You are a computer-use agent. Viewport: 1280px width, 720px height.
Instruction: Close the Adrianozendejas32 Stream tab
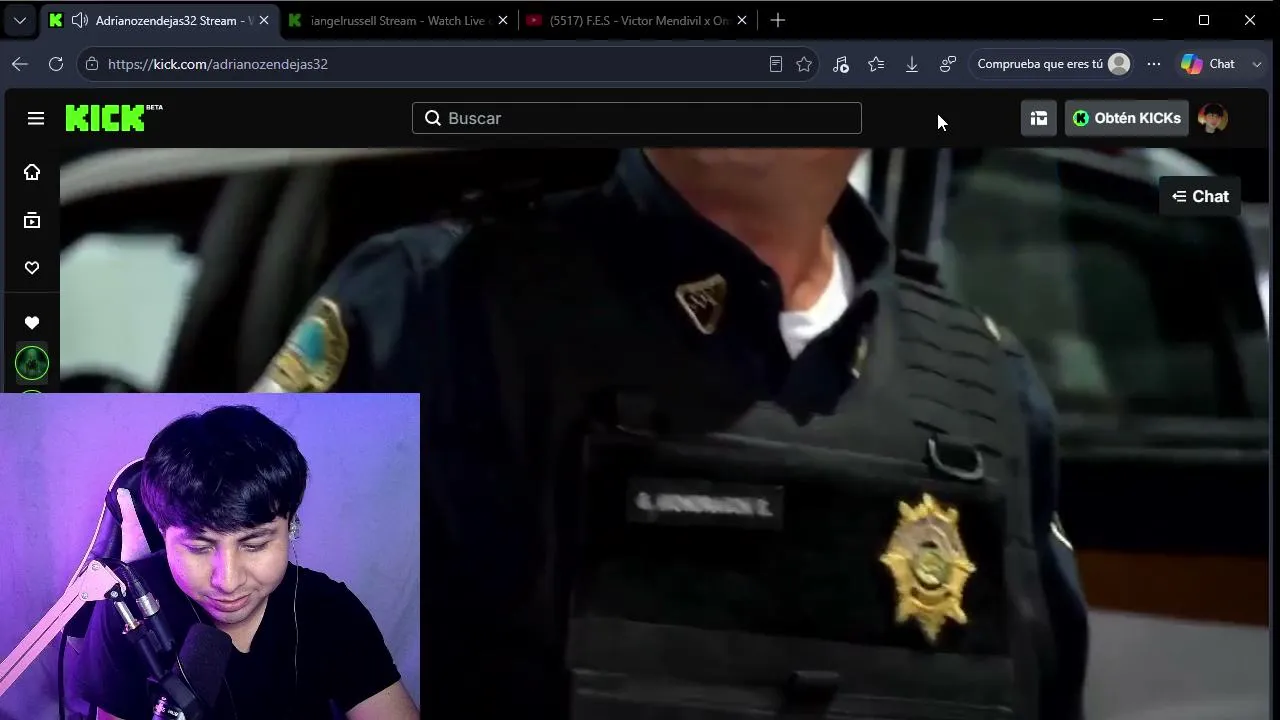coord(263,20)
